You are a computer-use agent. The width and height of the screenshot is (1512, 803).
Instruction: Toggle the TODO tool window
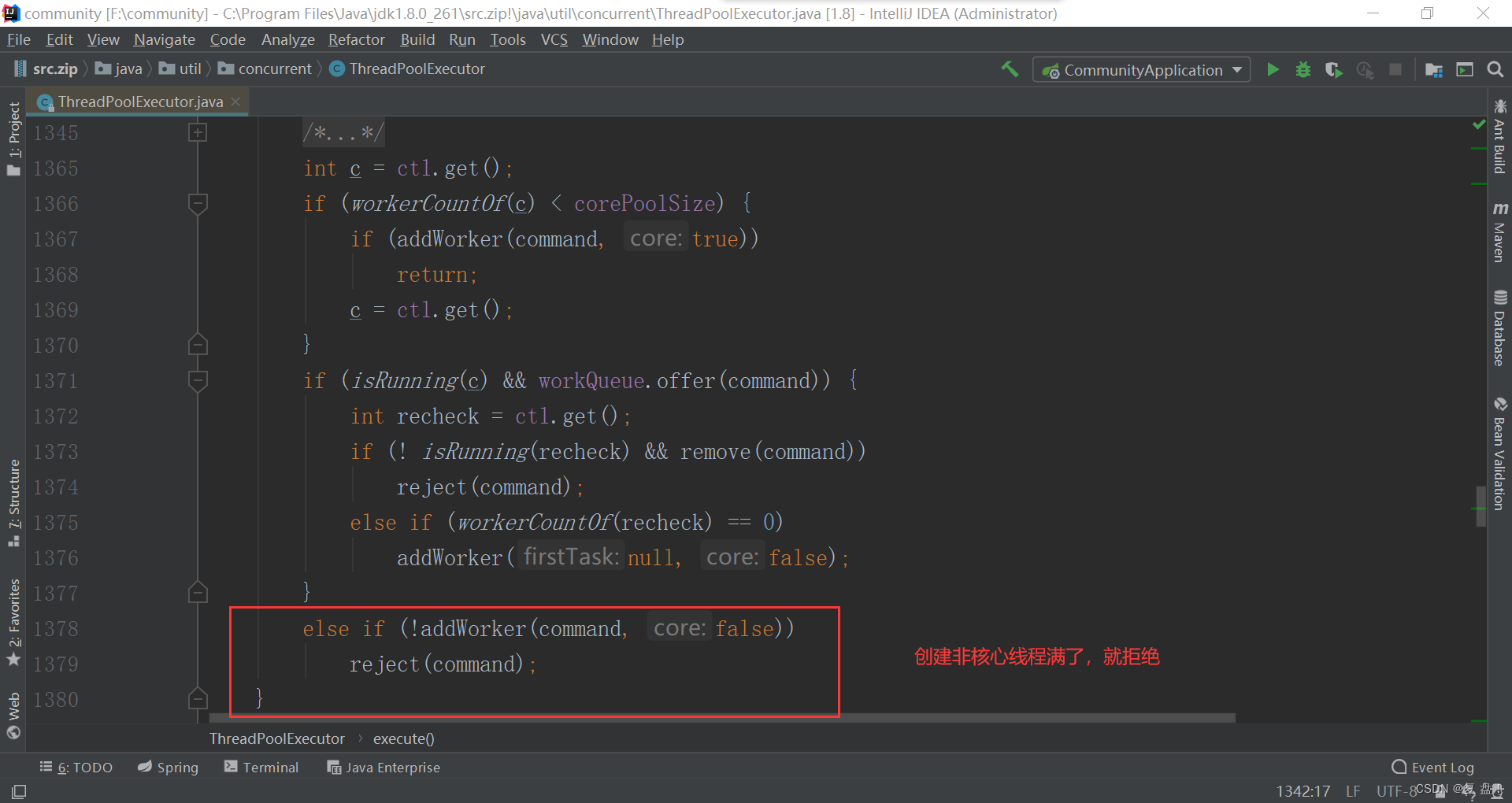coord(76,768)
